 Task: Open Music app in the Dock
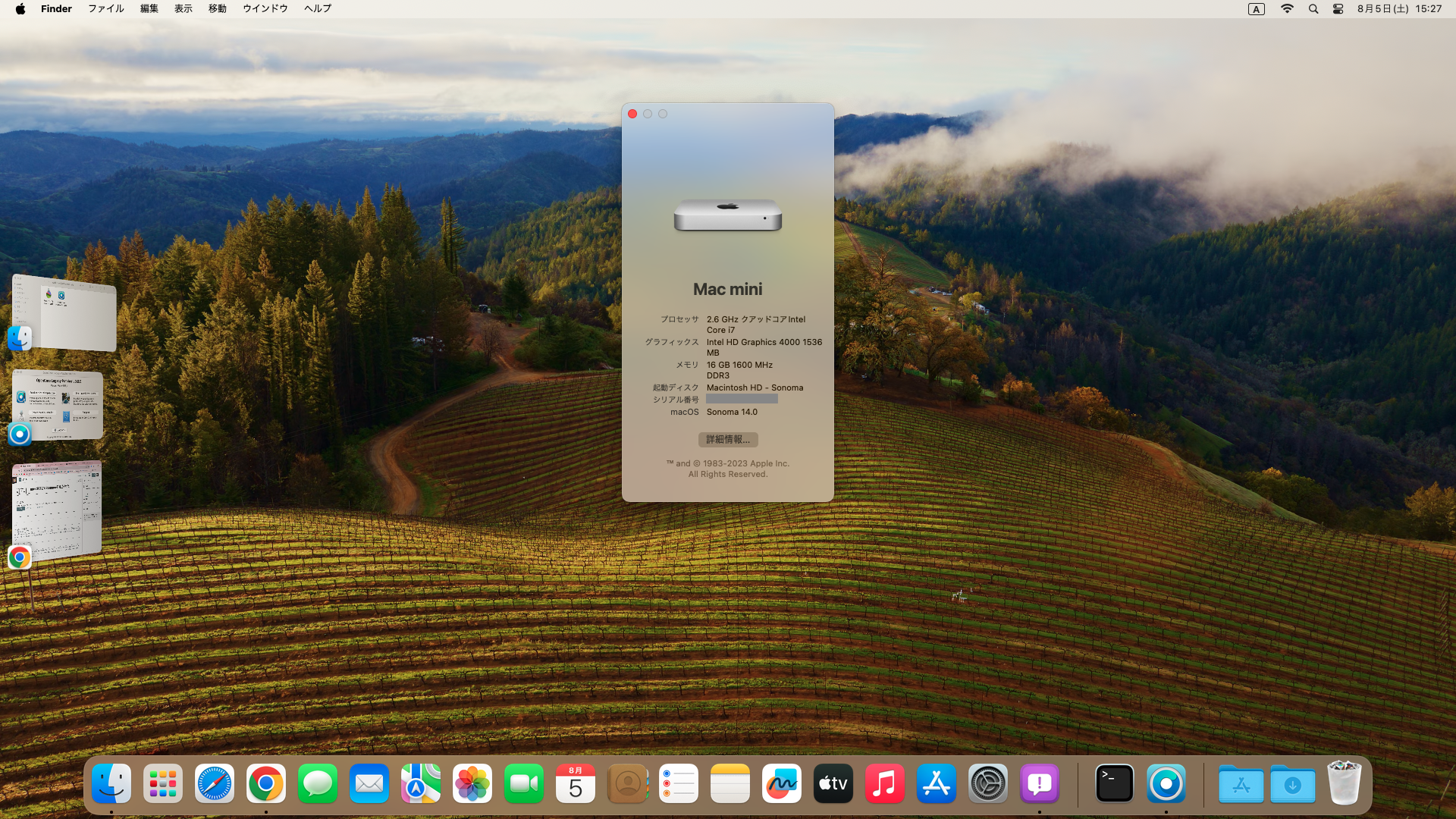pos(885,783)
